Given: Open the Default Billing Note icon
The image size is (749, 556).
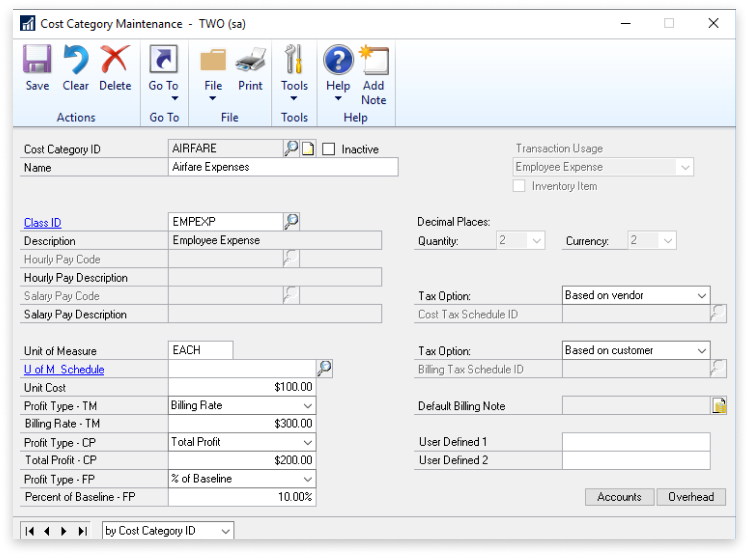Looking at the screenshot, I should click(719, 405).
